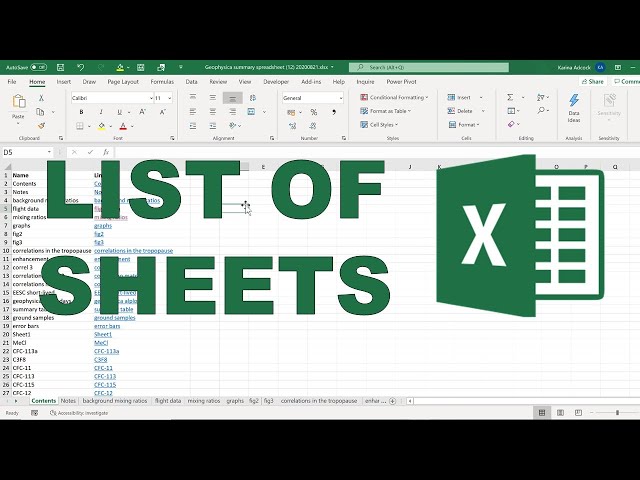Open the Insert ribbon tab
The image size is (640, 480).
coord(64,82)
